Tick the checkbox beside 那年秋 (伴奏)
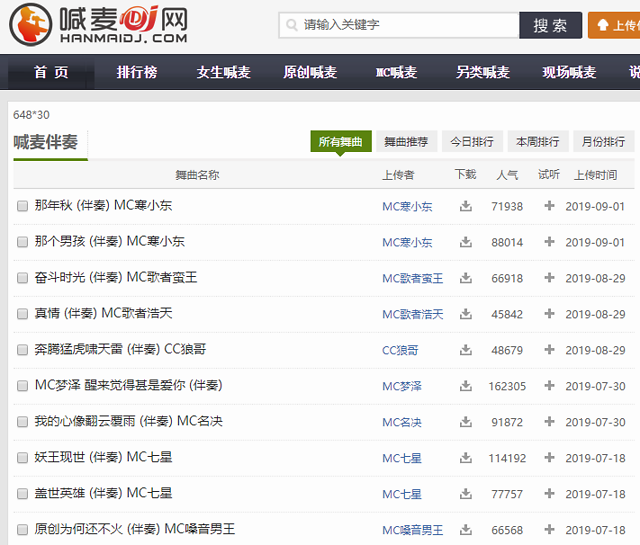Viewport: 640px width, 545px height. tap(22, 207)
